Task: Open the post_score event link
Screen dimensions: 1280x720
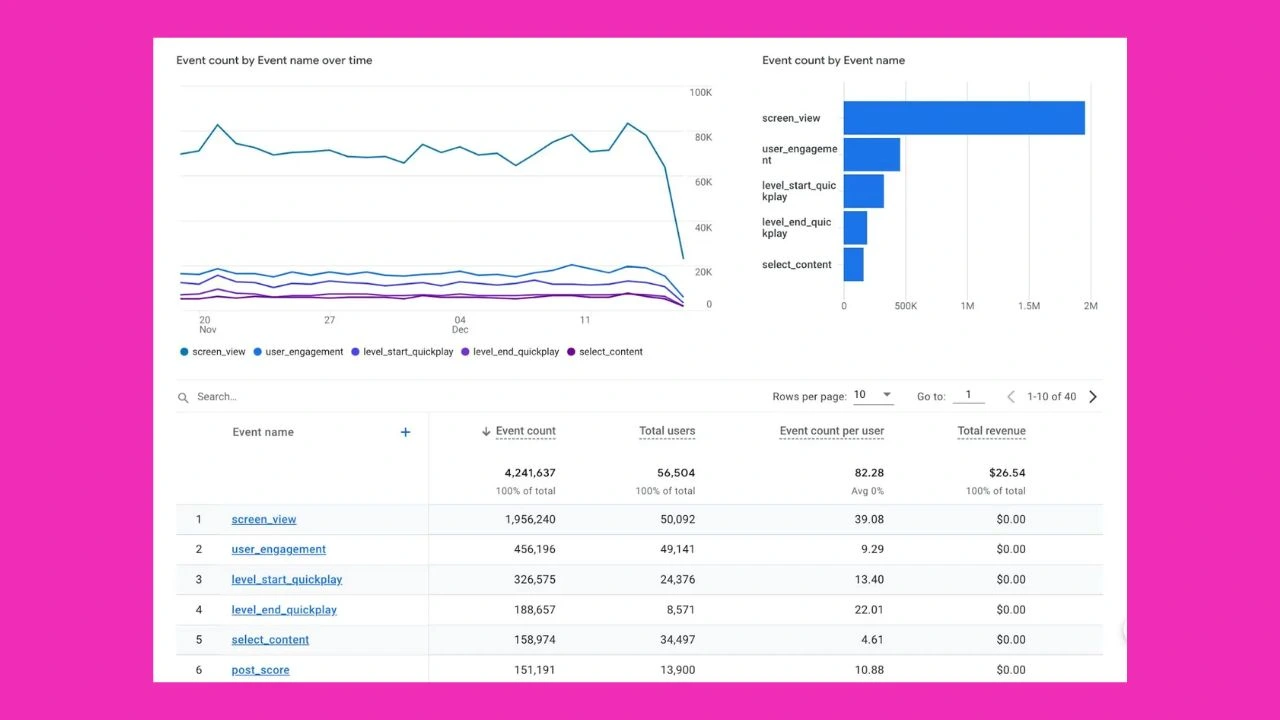Action: pos(260,670)
